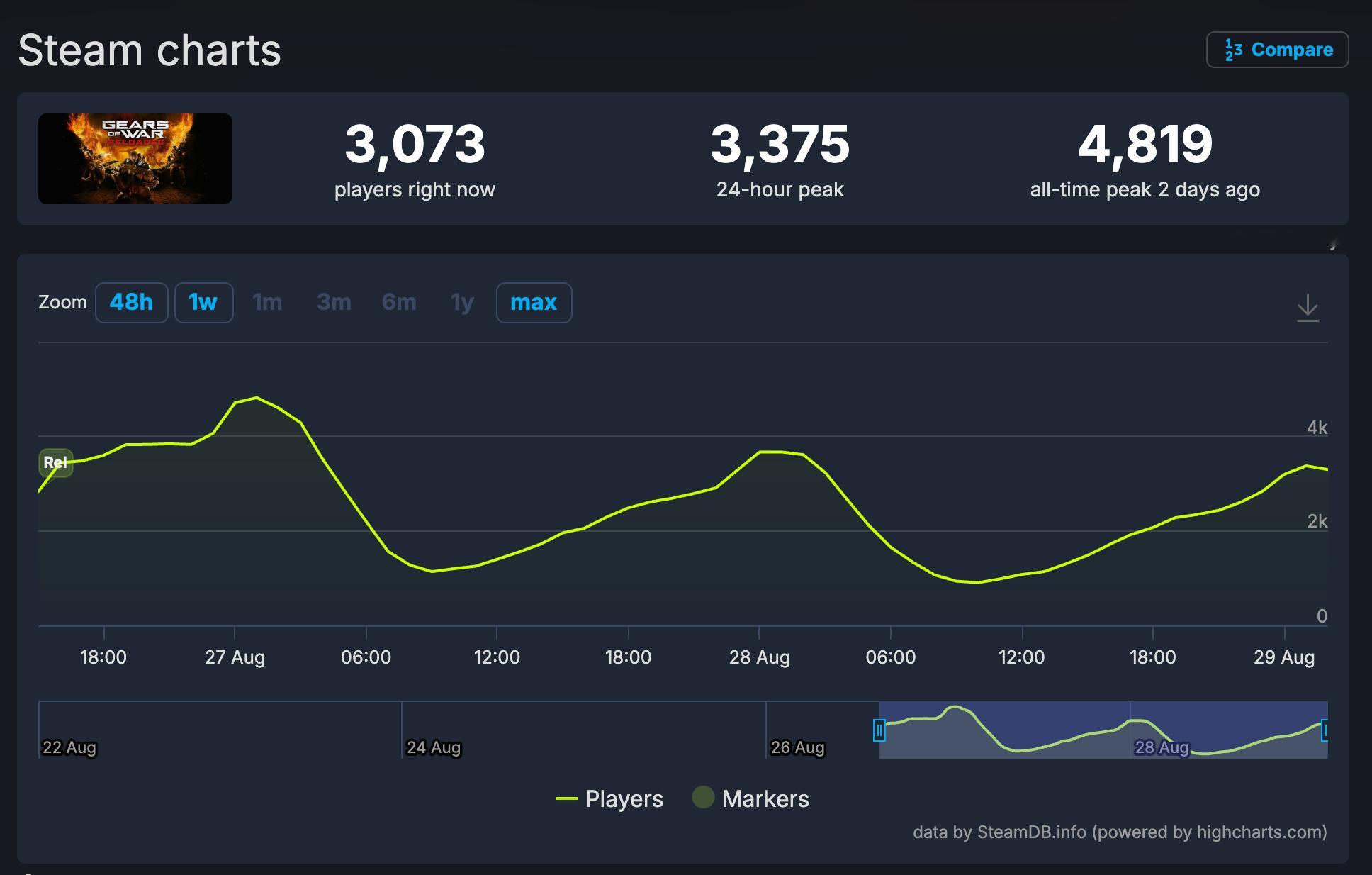Click the 27 Aug axis label
Viewport: 1372px width, 875px height.
(235, 657)
